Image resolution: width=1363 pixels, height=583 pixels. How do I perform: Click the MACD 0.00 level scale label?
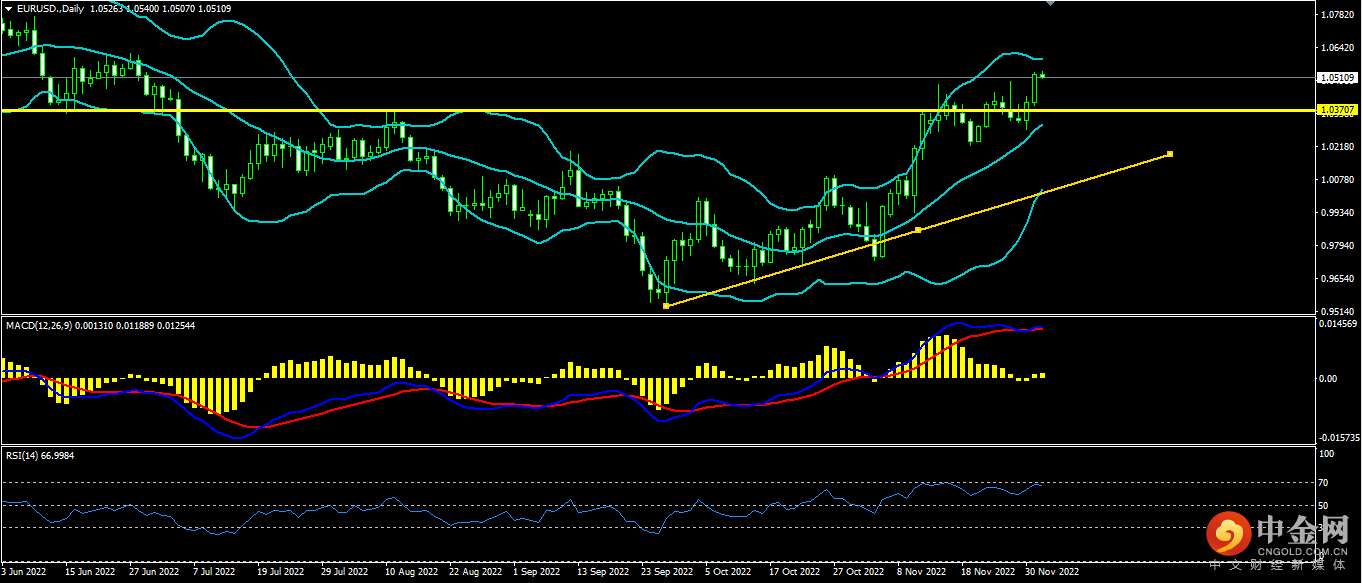coord(1329,378)
